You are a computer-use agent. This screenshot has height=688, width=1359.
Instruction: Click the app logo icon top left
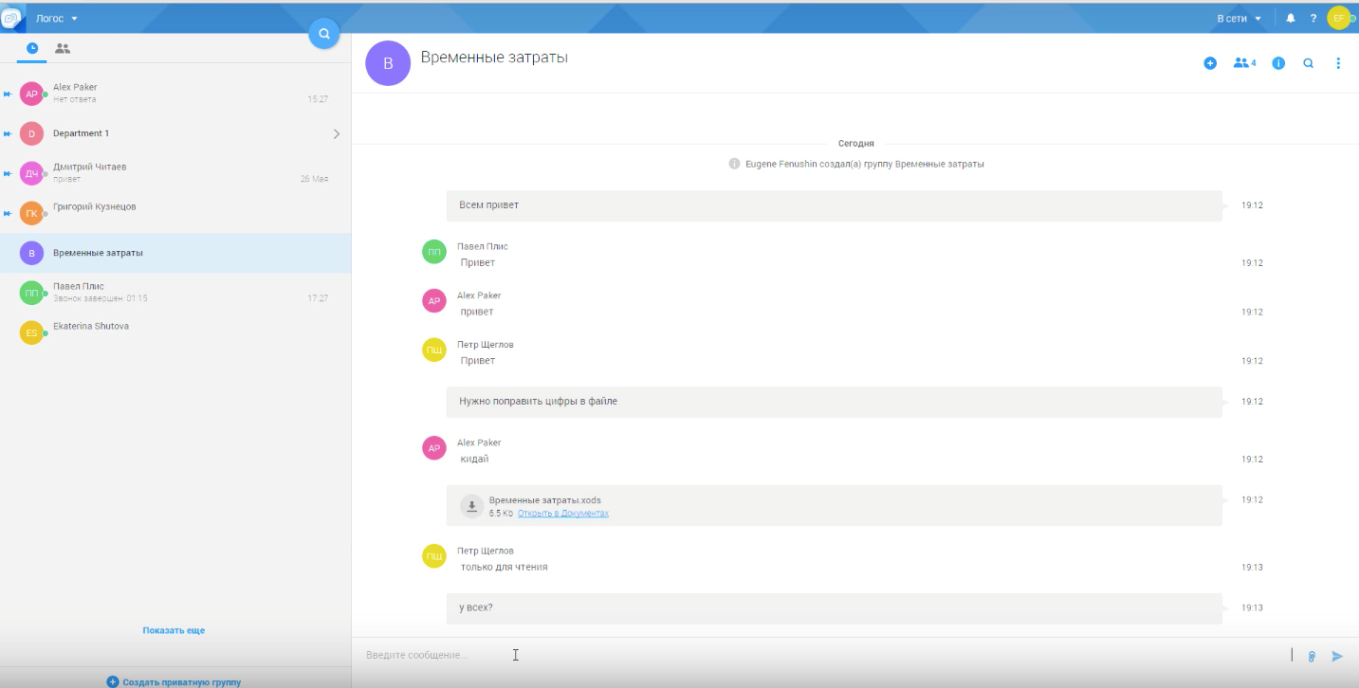point(11,18)
